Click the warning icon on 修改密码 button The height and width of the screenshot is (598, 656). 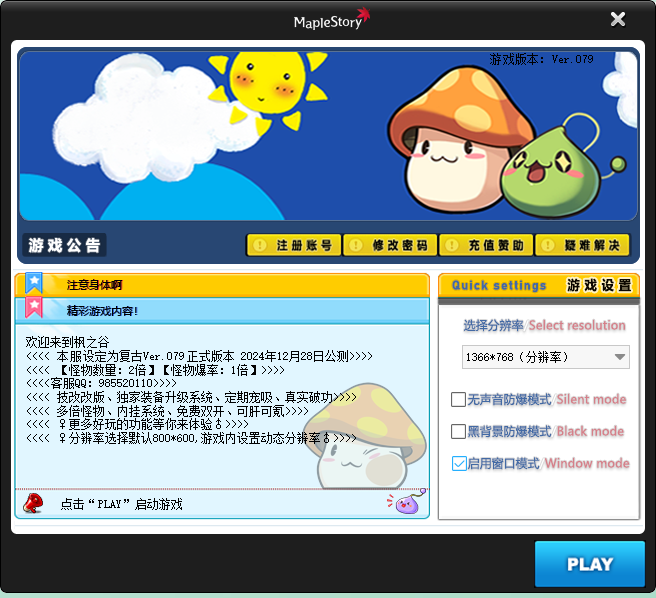356,245
